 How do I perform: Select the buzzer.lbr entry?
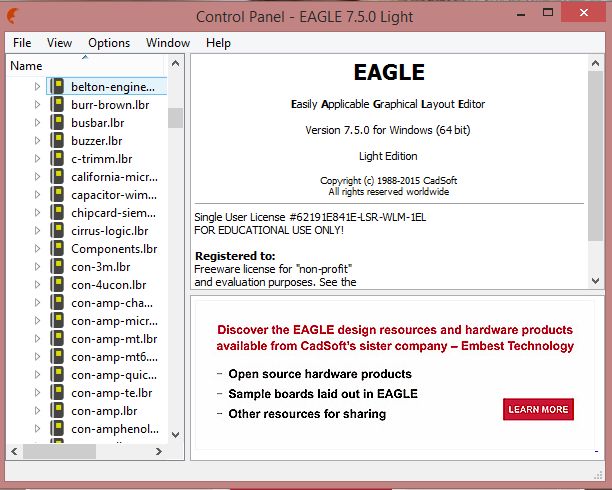tap(97, 141)
